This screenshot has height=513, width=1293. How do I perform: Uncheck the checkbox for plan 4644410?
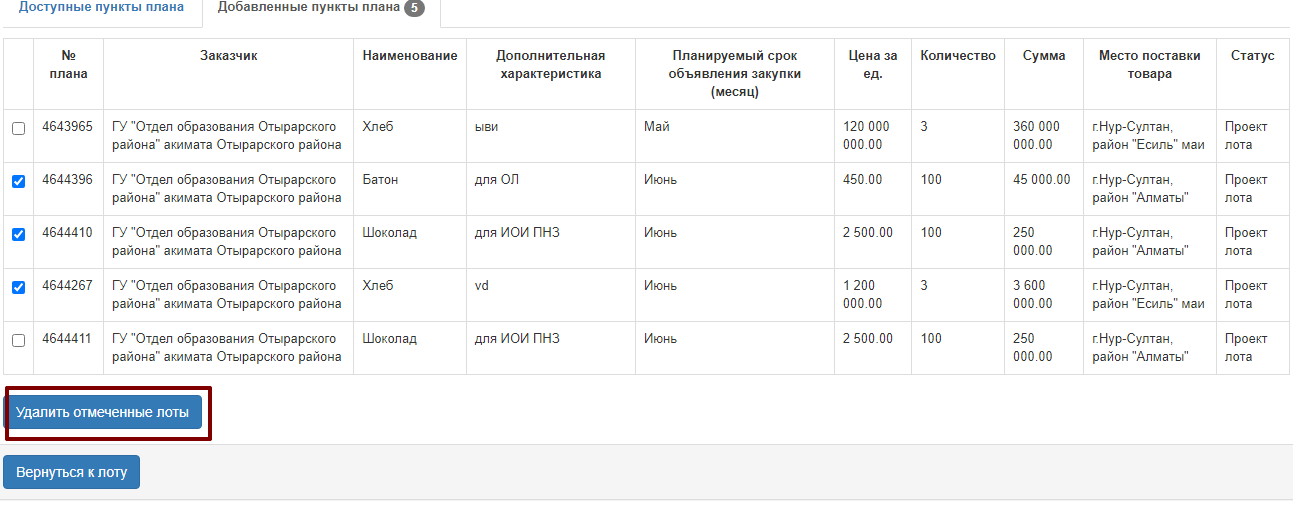[x=18, y=235]
